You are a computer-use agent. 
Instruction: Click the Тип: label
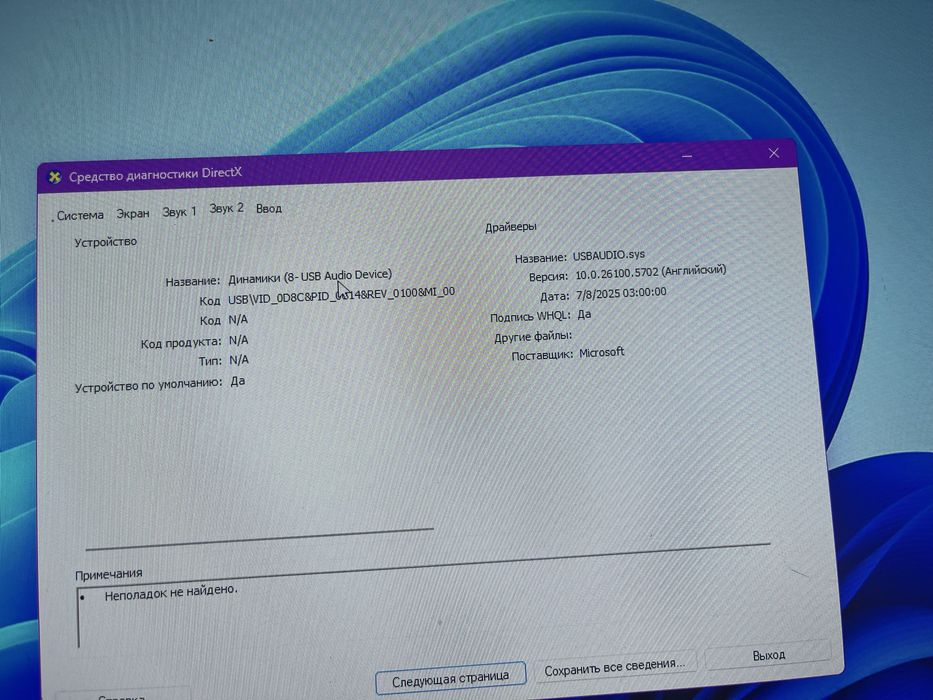209,361
